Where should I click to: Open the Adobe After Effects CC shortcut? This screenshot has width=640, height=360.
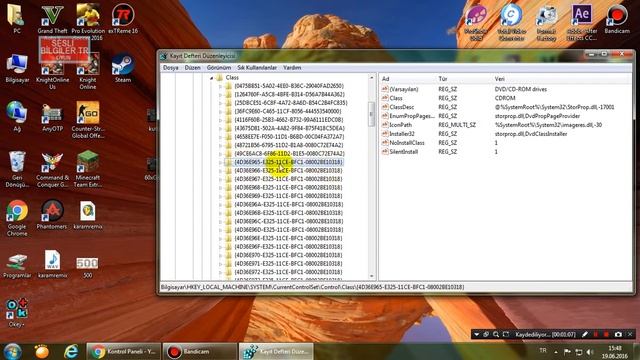tap(582, 22)
